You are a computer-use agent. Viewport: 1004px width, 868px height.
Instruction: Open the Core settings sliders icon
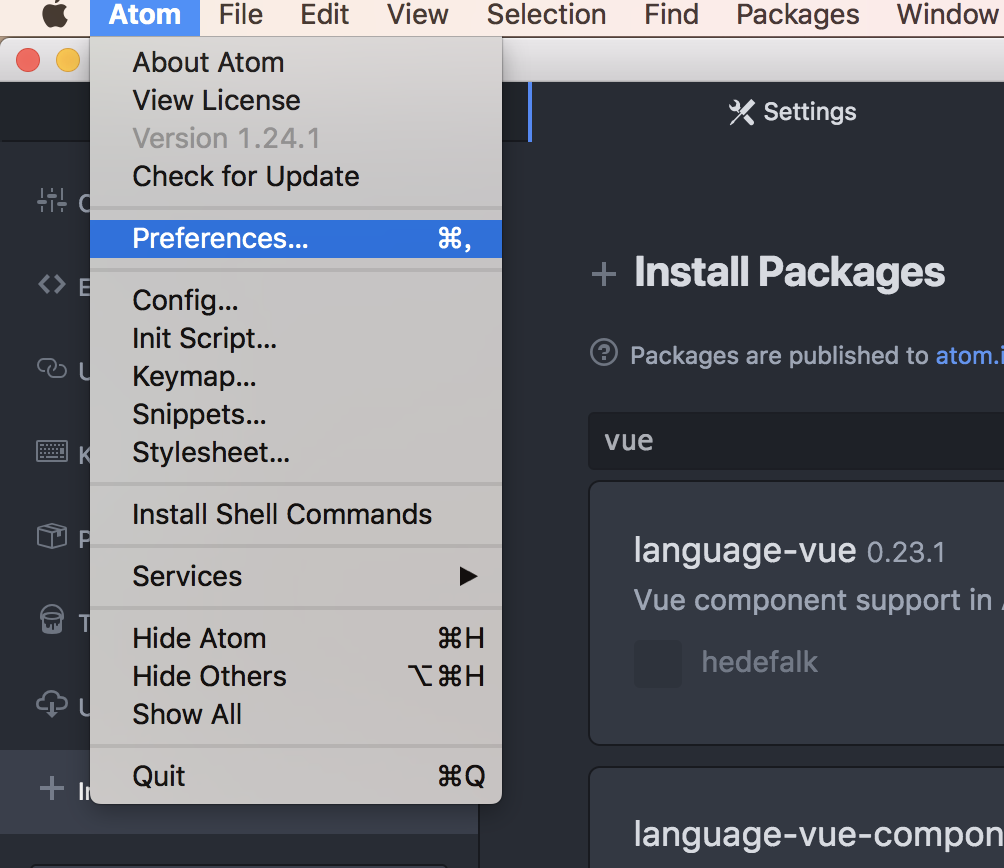(x=52, y=201)
